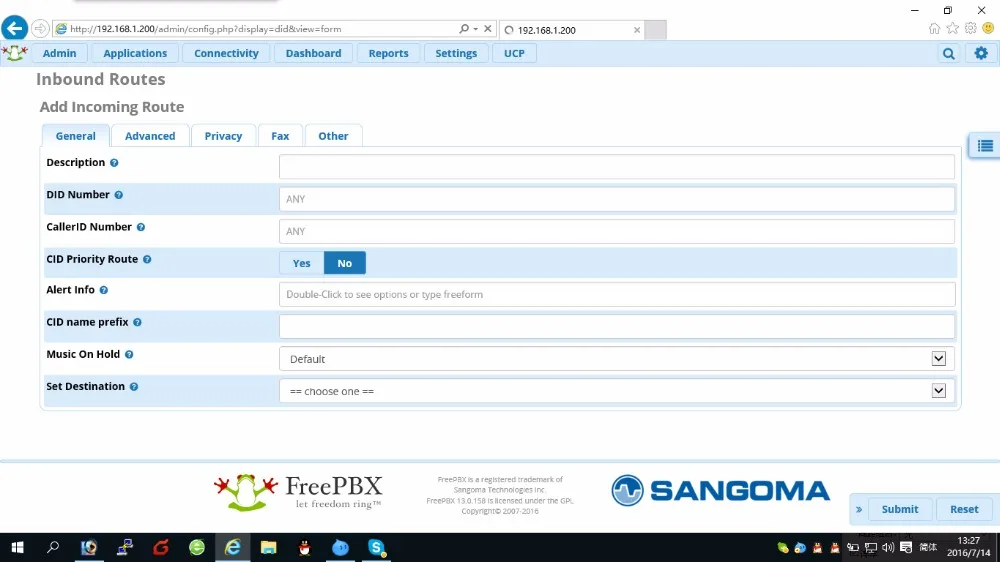Switch to the Fax tab
Screen dimensions: 1000x562
pyautogui.click(x=280, y=136)
